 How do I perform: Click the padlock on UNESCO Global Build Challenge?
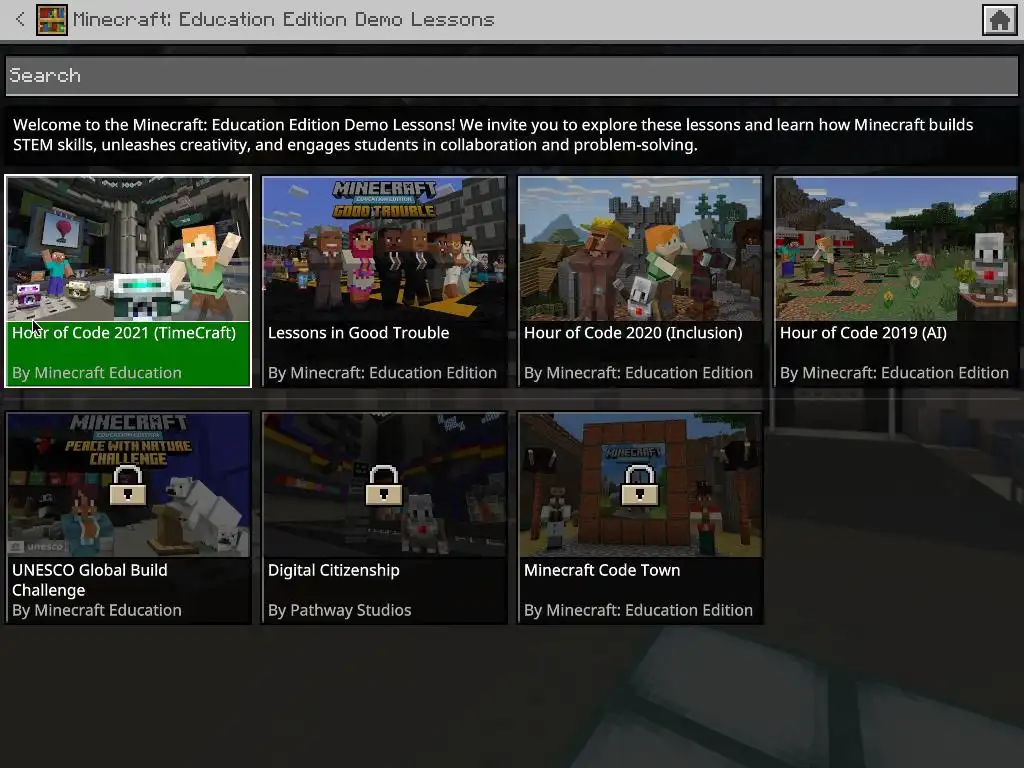[128, 485]
